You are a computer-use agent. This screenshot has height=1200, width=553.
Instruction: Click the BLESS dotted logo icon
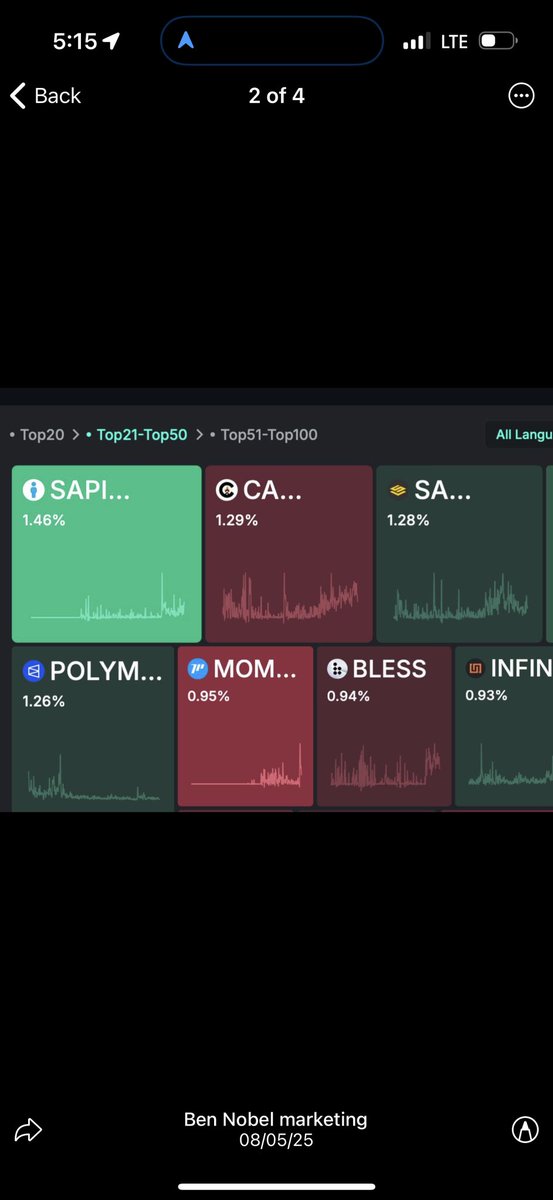[x=337, y=669]
